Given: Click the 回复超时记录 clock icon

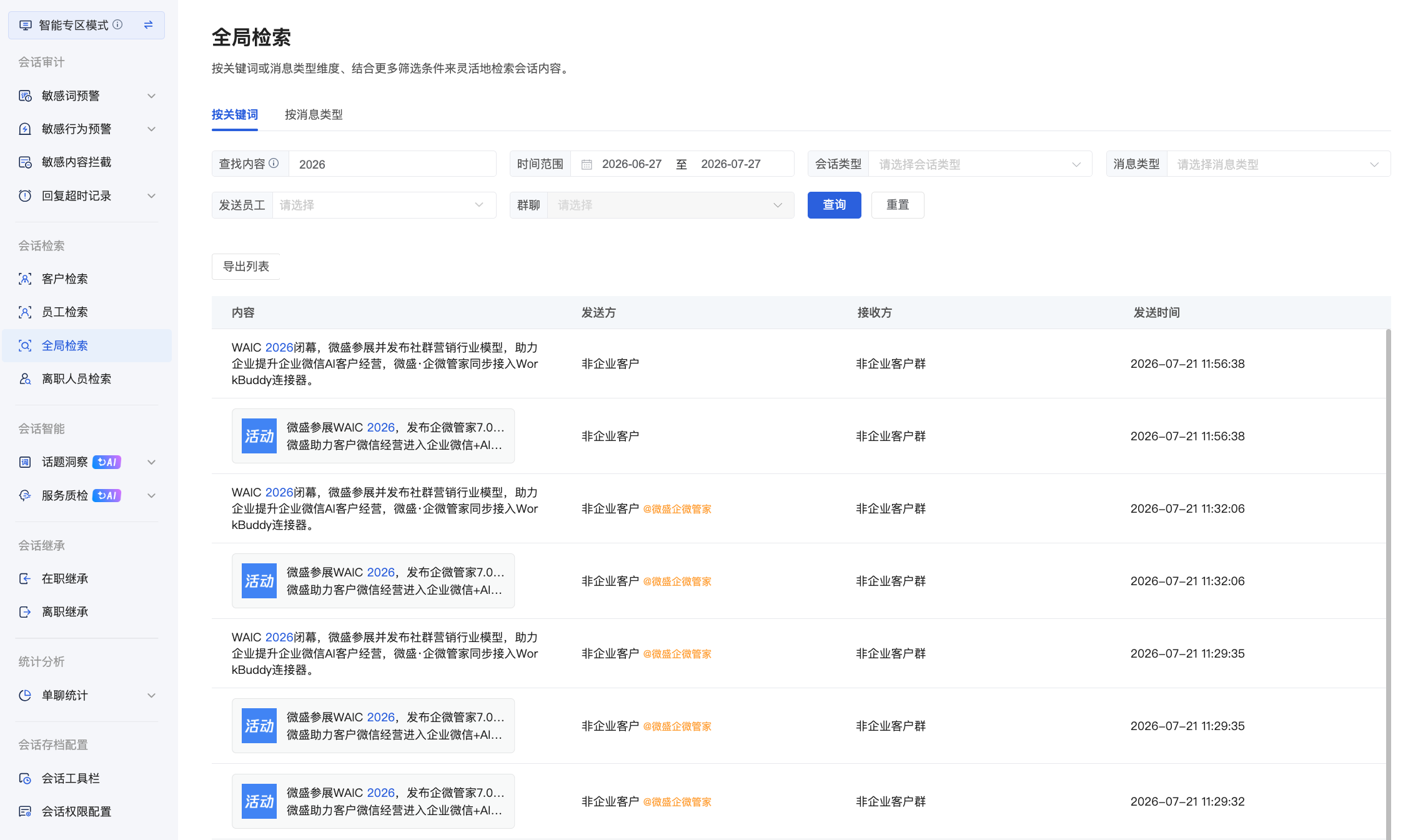Looking at the screenshot, I should point(25,195).
